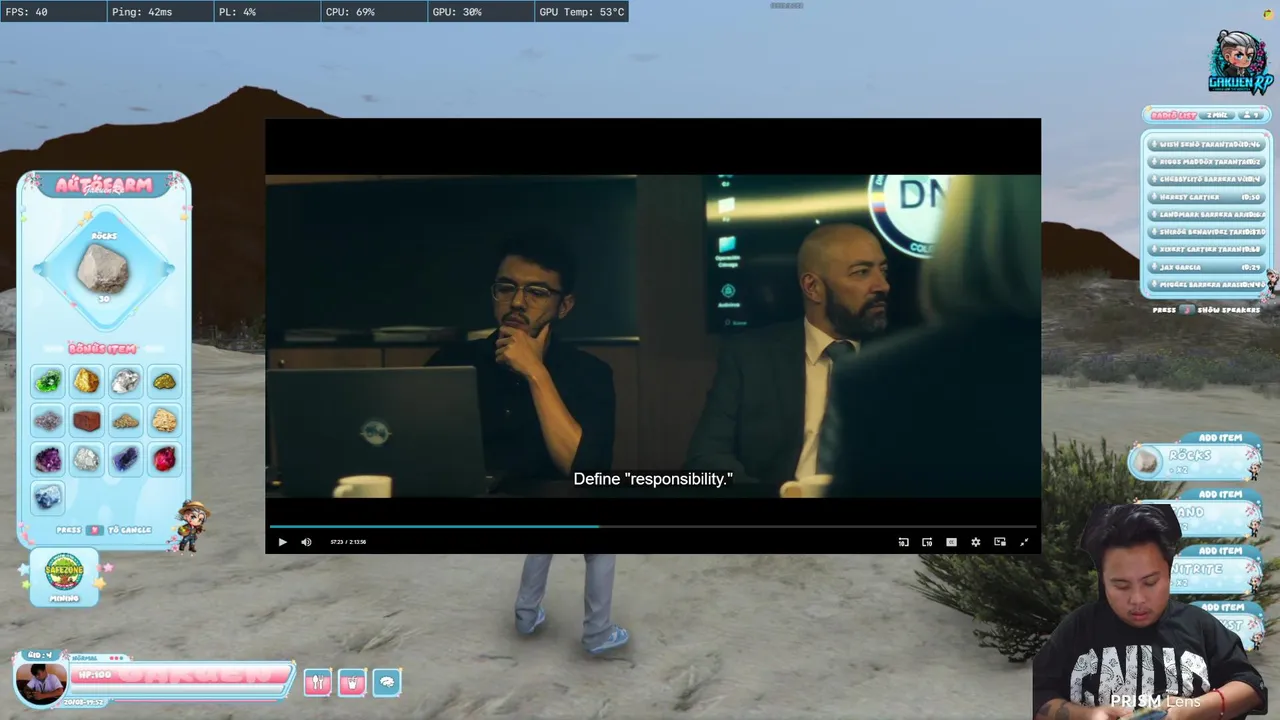The width and height of the screenshot is (1280, 720).
Task: Open video player settings gear
Action: 975,542
